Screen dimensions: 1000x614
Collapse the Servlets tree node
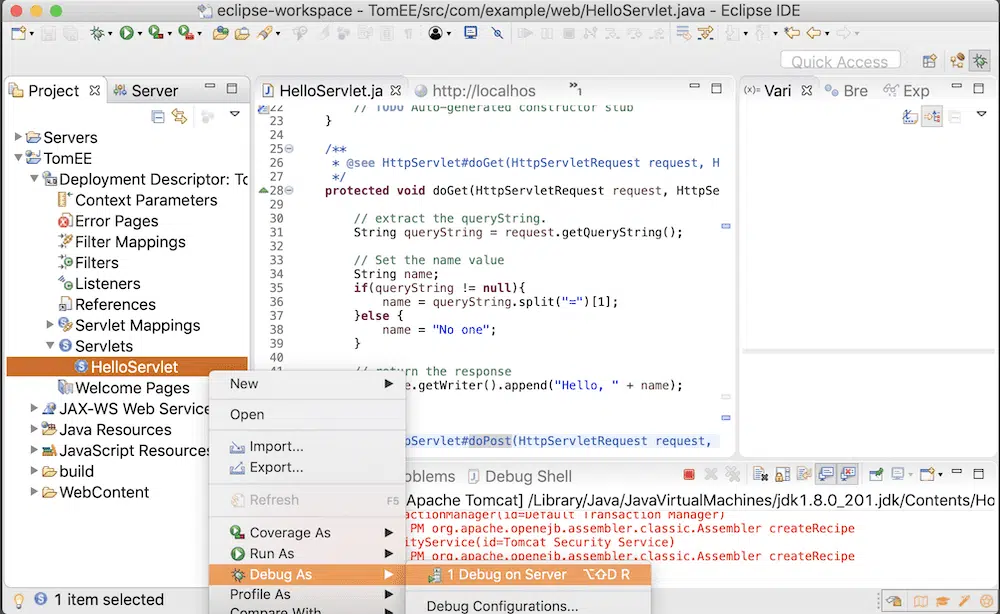click(x=51, y=346)
